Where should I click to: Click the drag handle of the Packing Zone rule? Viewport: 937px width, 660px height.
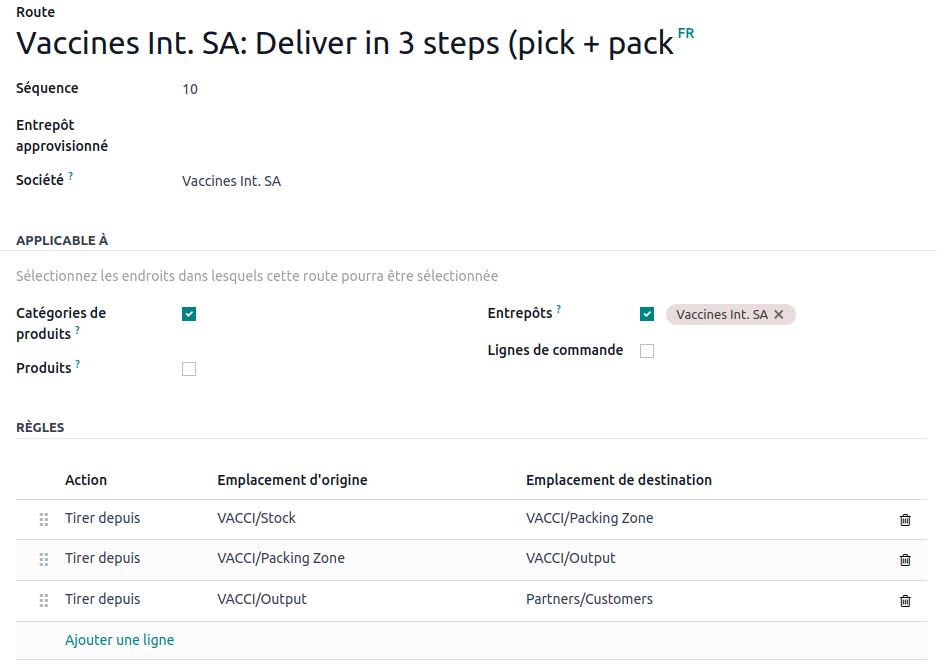tap(43, 560)
